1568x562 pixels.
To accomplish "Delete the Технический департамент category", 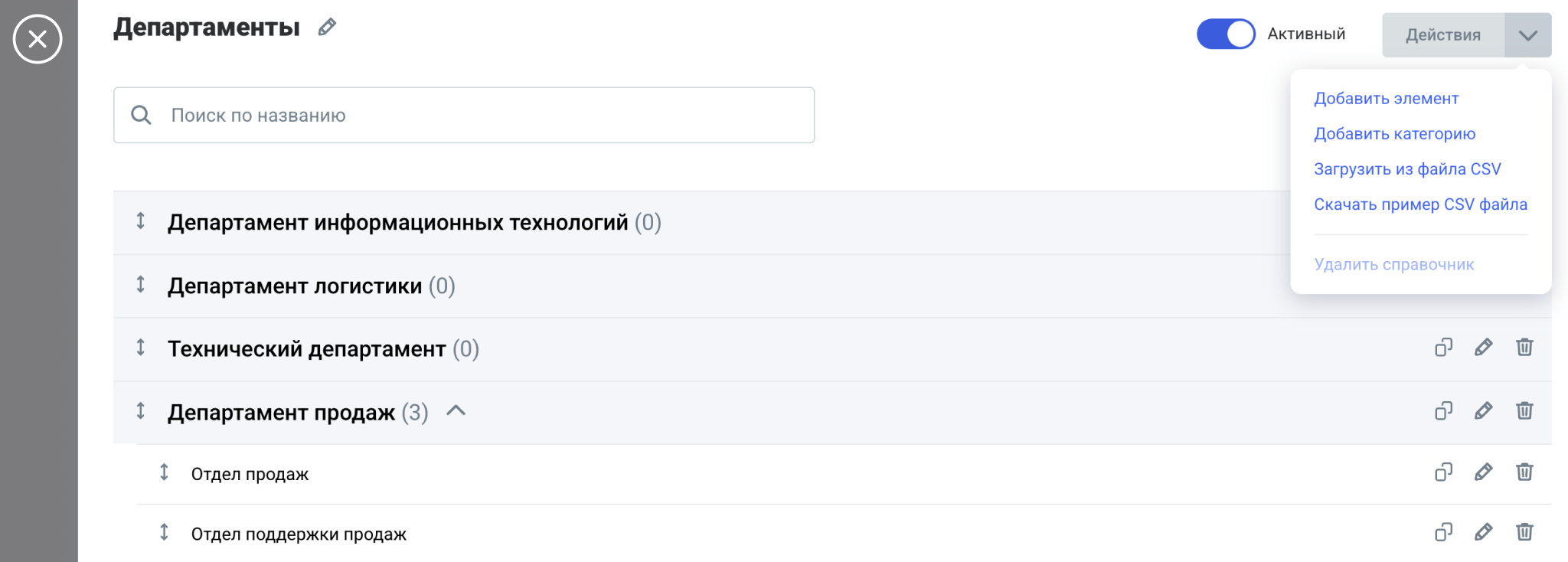I will click(x=1524, y=348).
